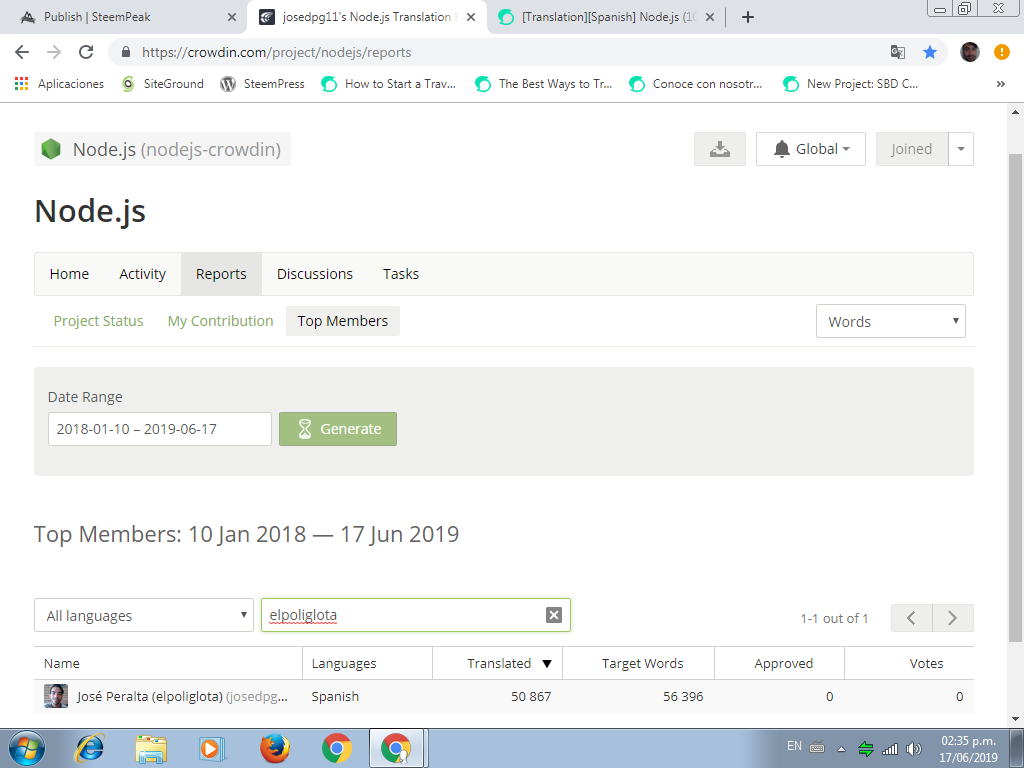Screen dimensions: 1024x768
Task: Open Firefox from the Windows taskbar
Action: pyautogui.click(x=274, y=747)
